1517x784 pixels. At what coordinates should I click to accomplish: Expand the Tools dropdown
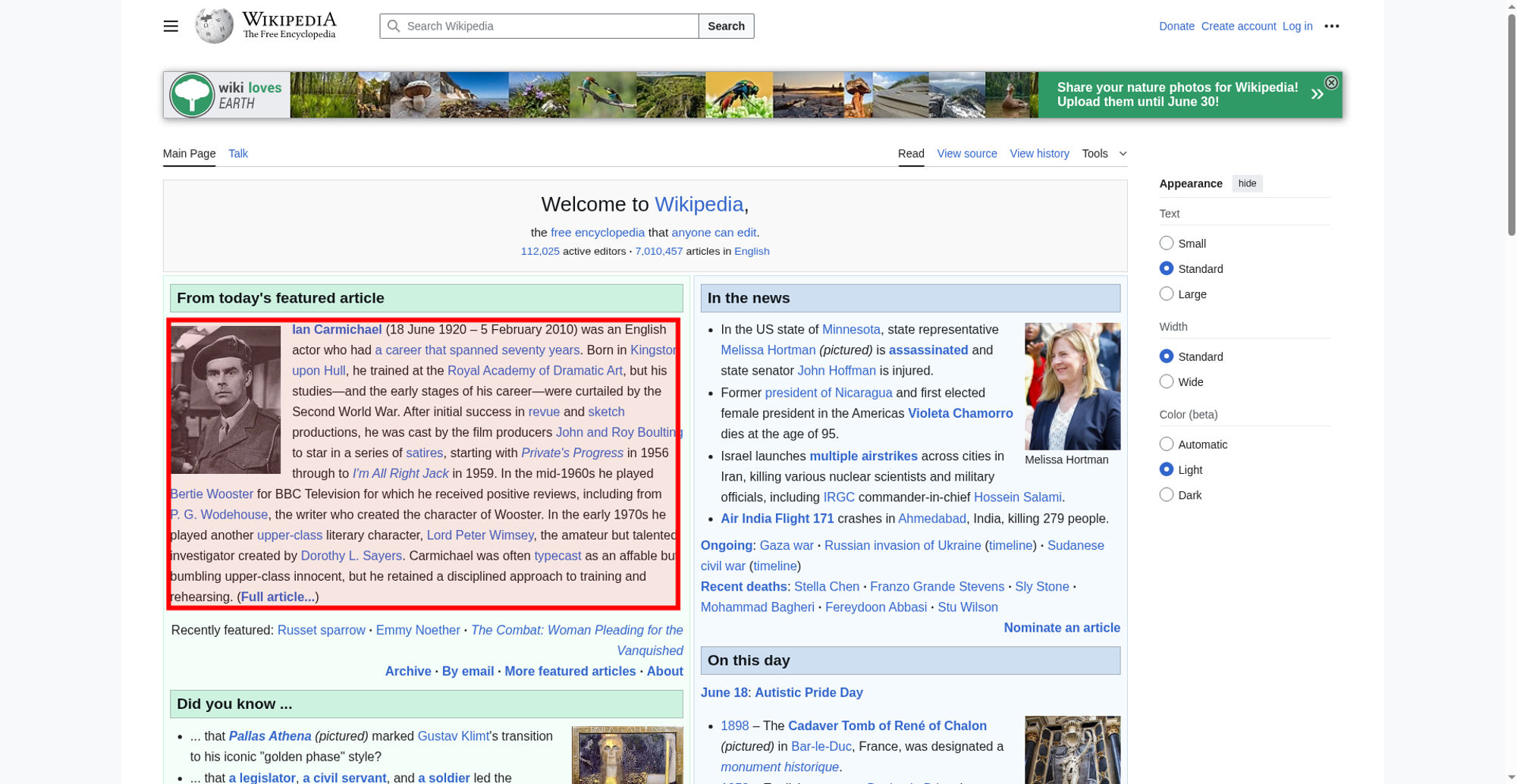click(1104, 153)
